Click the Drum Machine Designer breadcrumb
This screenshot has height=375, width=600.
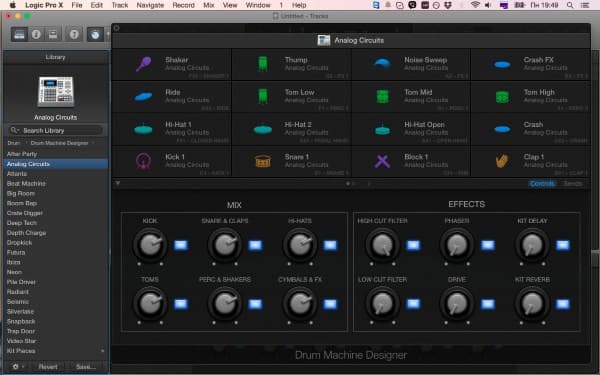point(59,143)
